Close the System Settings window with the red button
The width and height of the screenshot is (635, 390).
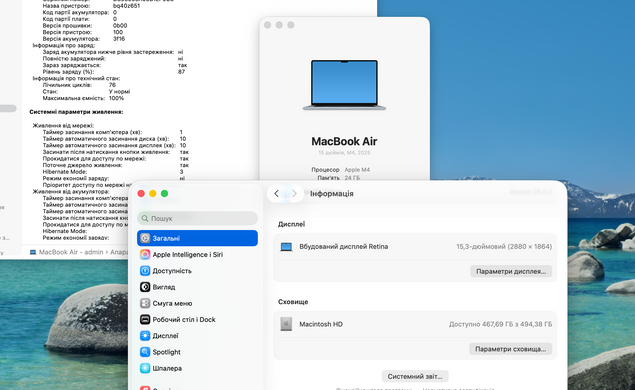(x=141, y=194)
